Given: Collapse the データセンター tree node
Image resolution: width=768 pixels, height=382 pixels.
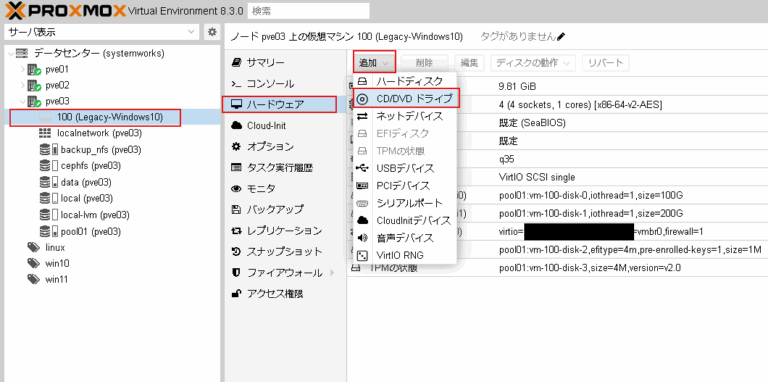Looking at the screenshot, I should 11,53.
